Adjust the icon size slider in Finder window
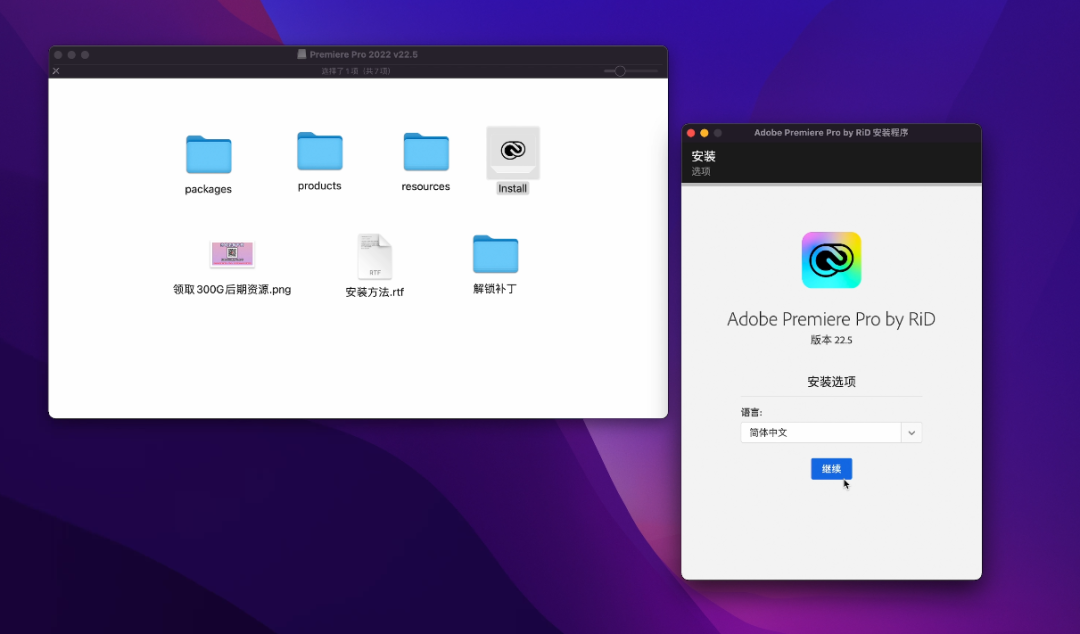1080x634 pixels. coord(620,71)
